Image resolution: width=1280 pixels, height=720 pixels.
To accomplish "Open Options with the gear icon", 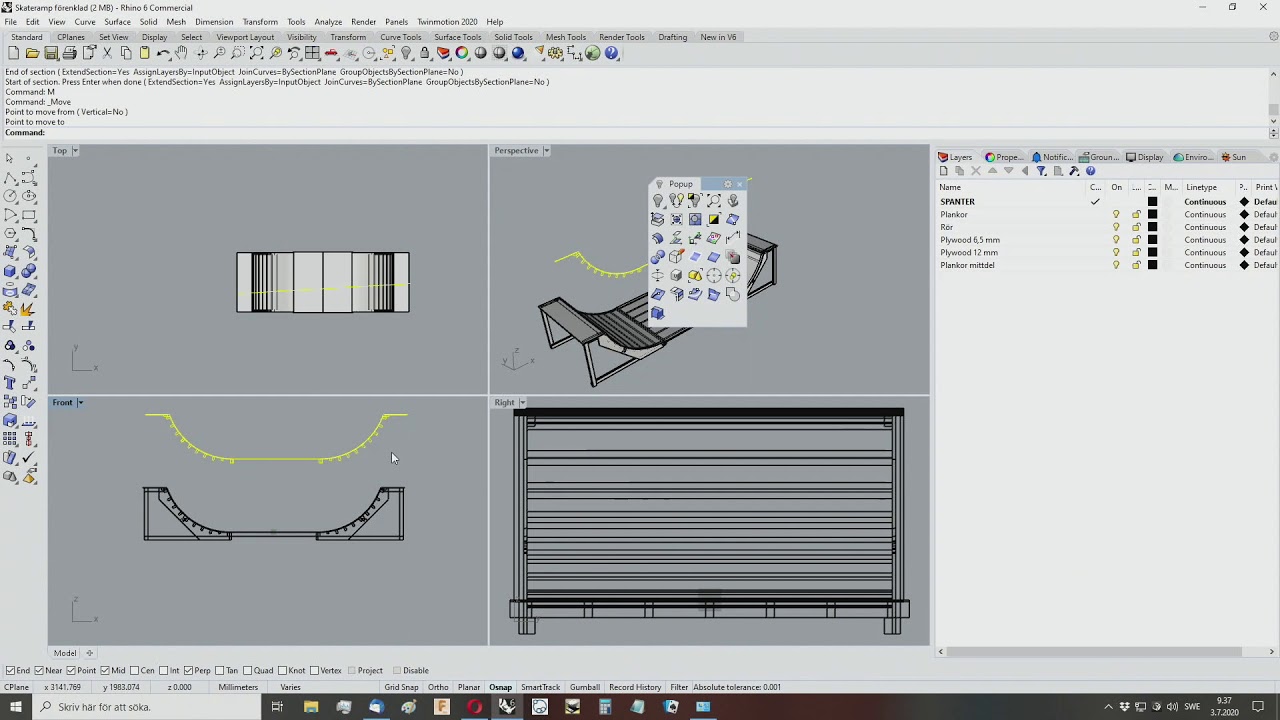I will 555,53.
